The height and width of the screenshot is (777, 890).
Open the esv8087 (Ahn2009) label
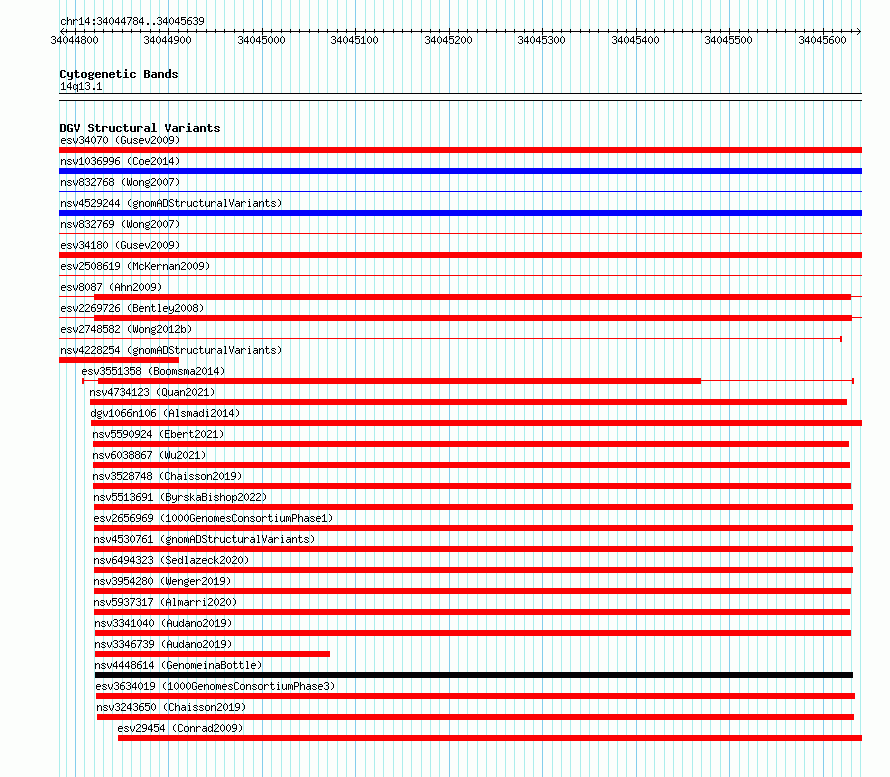111,287
